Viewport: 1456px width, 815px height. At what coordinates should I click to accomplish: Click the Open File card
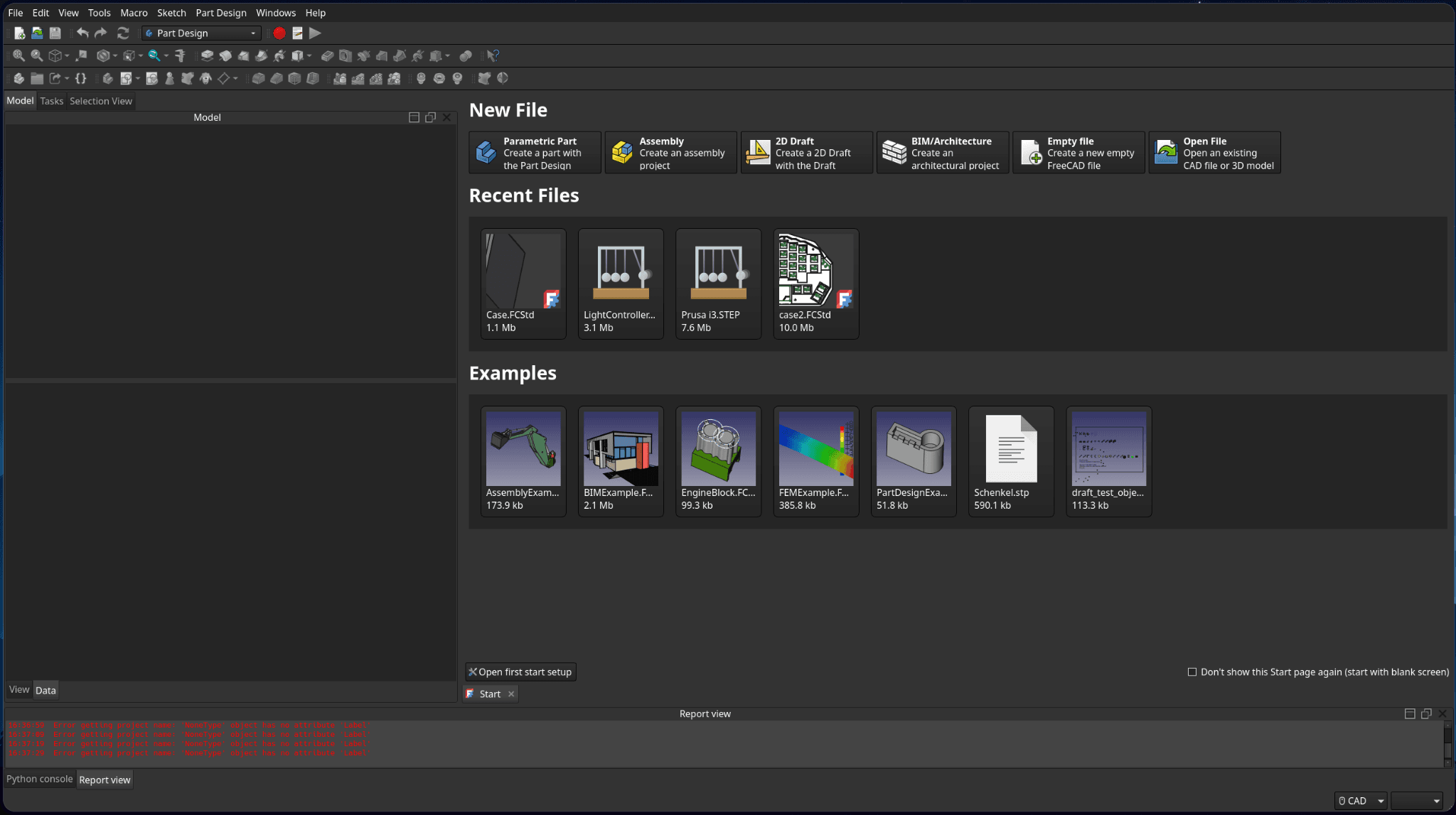pos(1214,153)
